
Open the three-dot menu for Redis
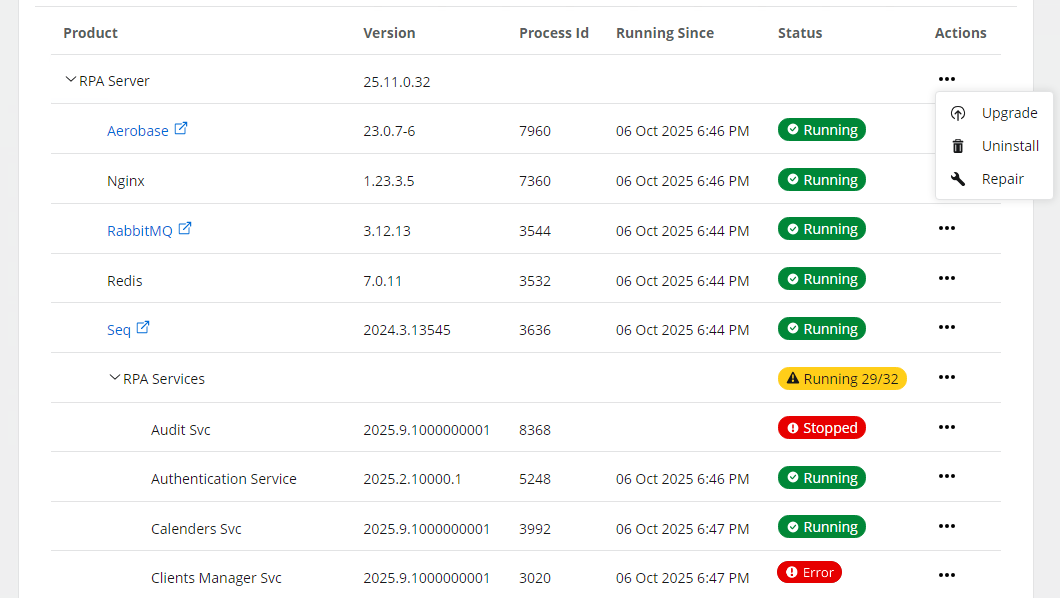946,278
